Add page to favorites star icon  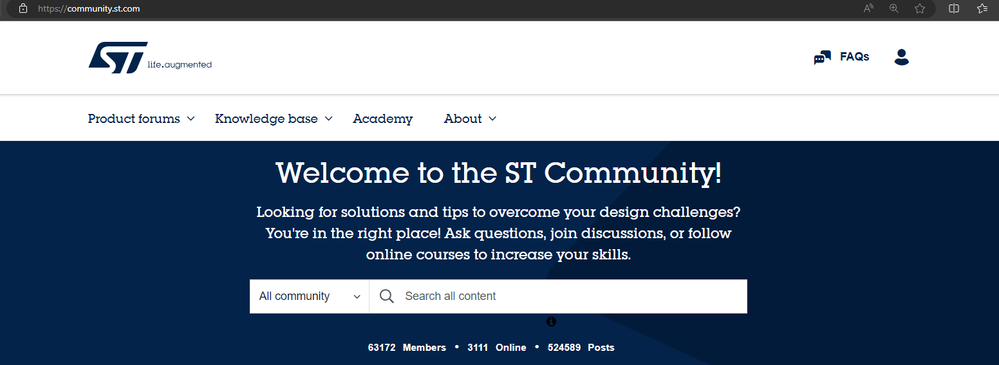919,8
